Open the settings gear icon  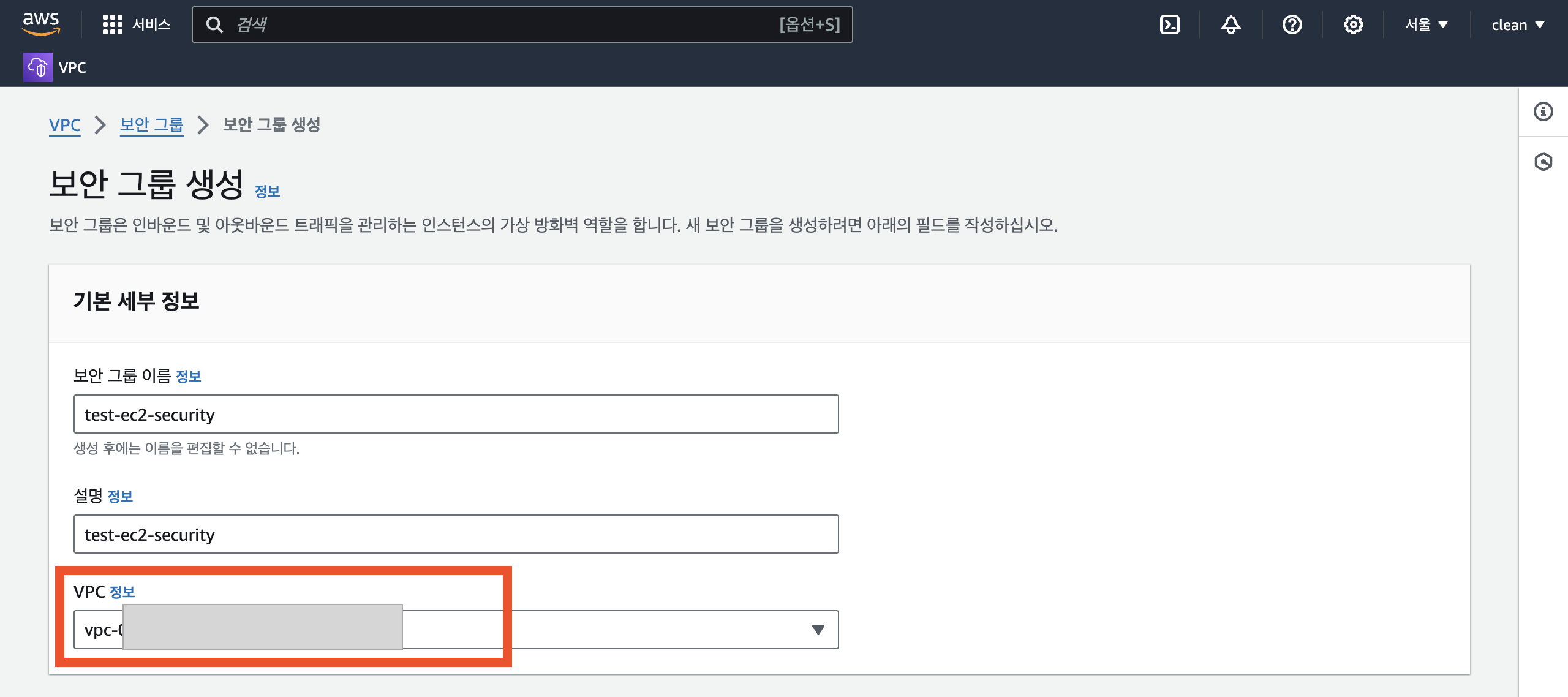coord(1353,24)
